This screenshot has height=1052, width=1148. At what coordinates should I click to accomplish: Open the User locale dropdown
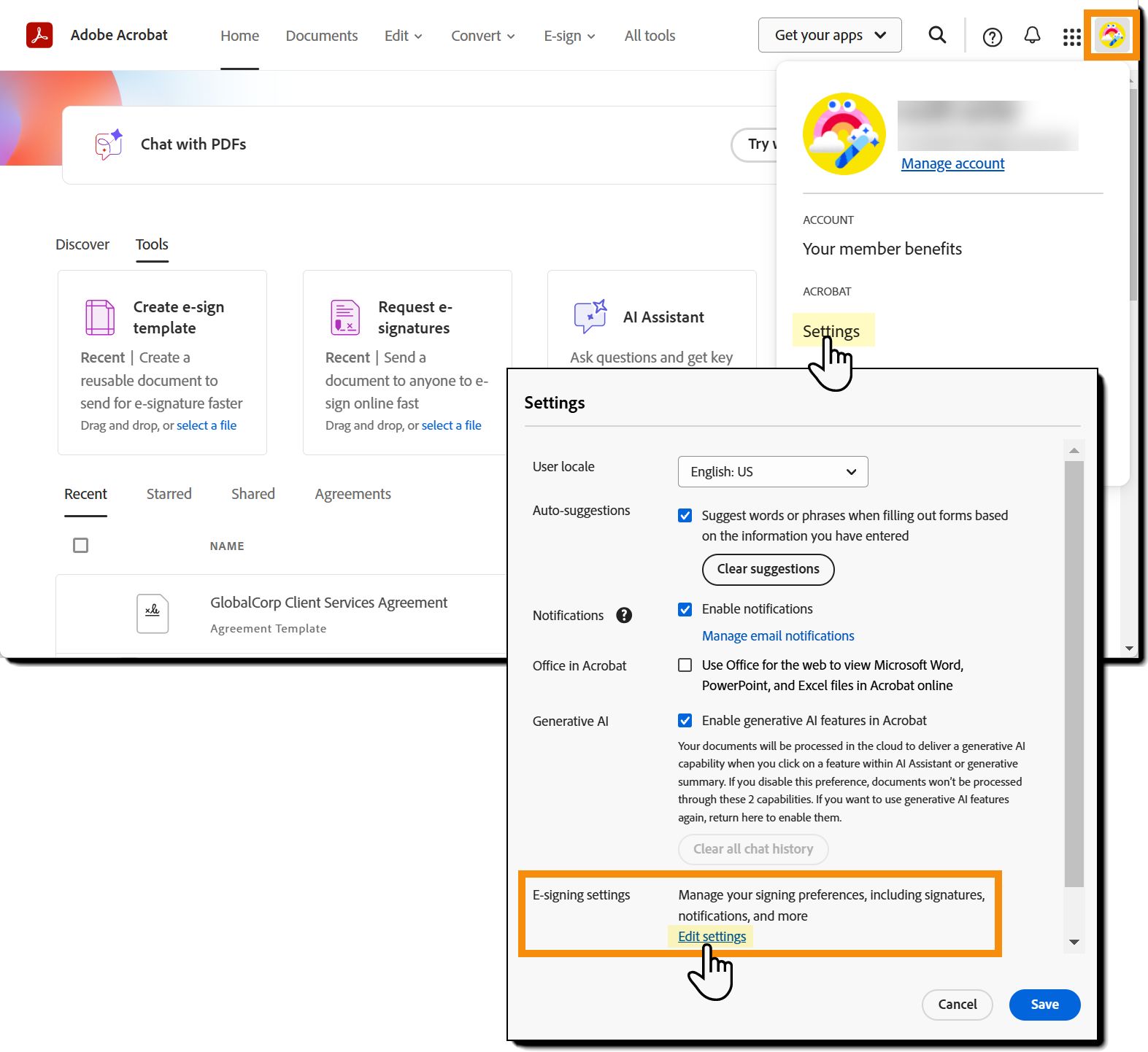773,472
